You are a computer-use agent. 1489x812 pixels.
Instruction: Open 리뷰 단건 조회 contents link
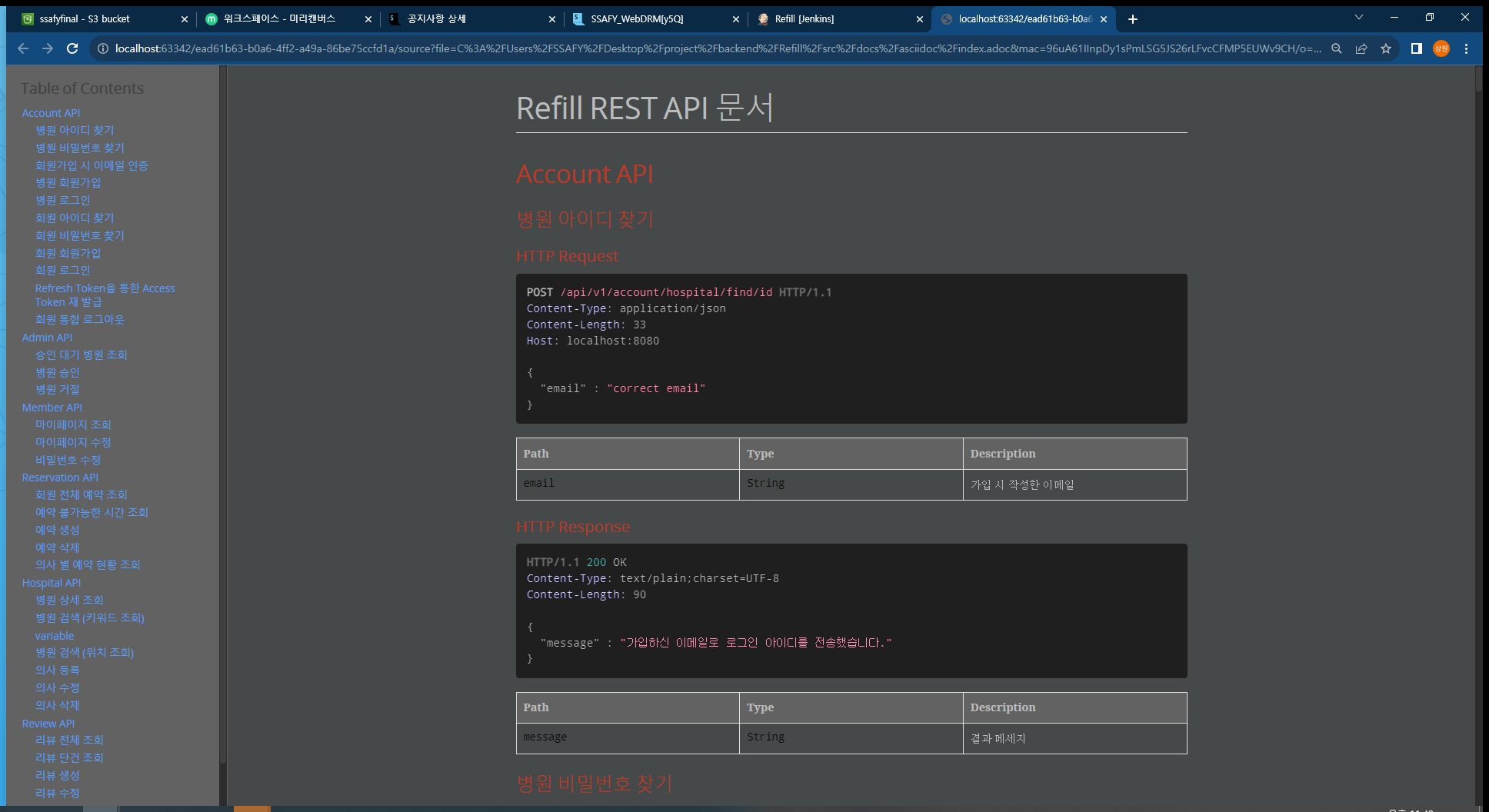pos(69,757)
